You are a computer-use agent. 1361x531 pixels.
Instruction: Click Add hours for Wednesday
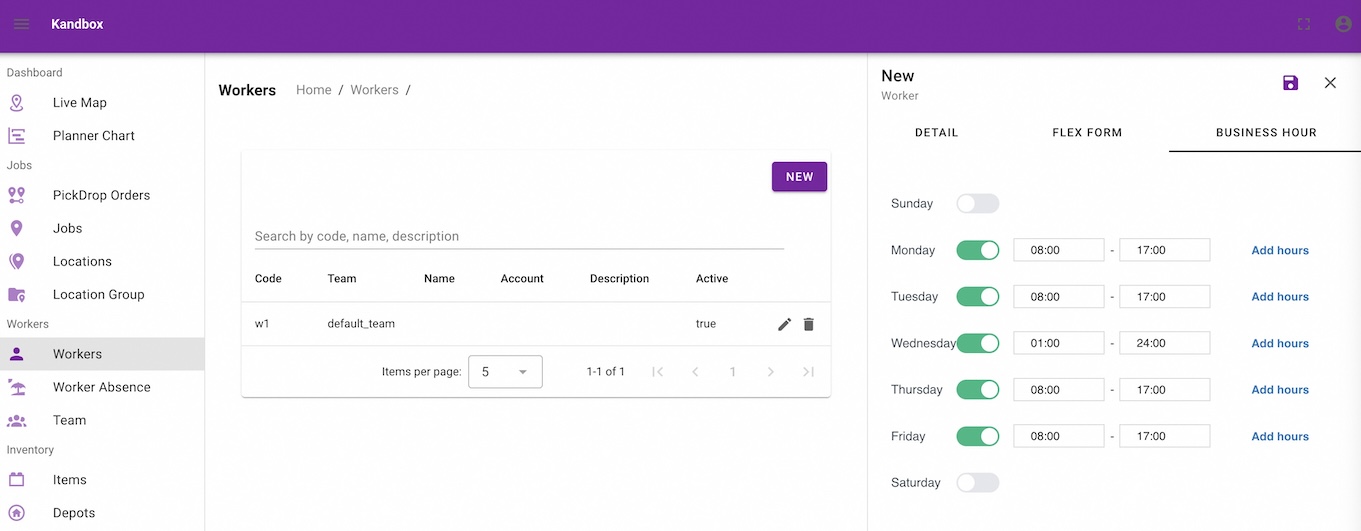point(1280,343)
